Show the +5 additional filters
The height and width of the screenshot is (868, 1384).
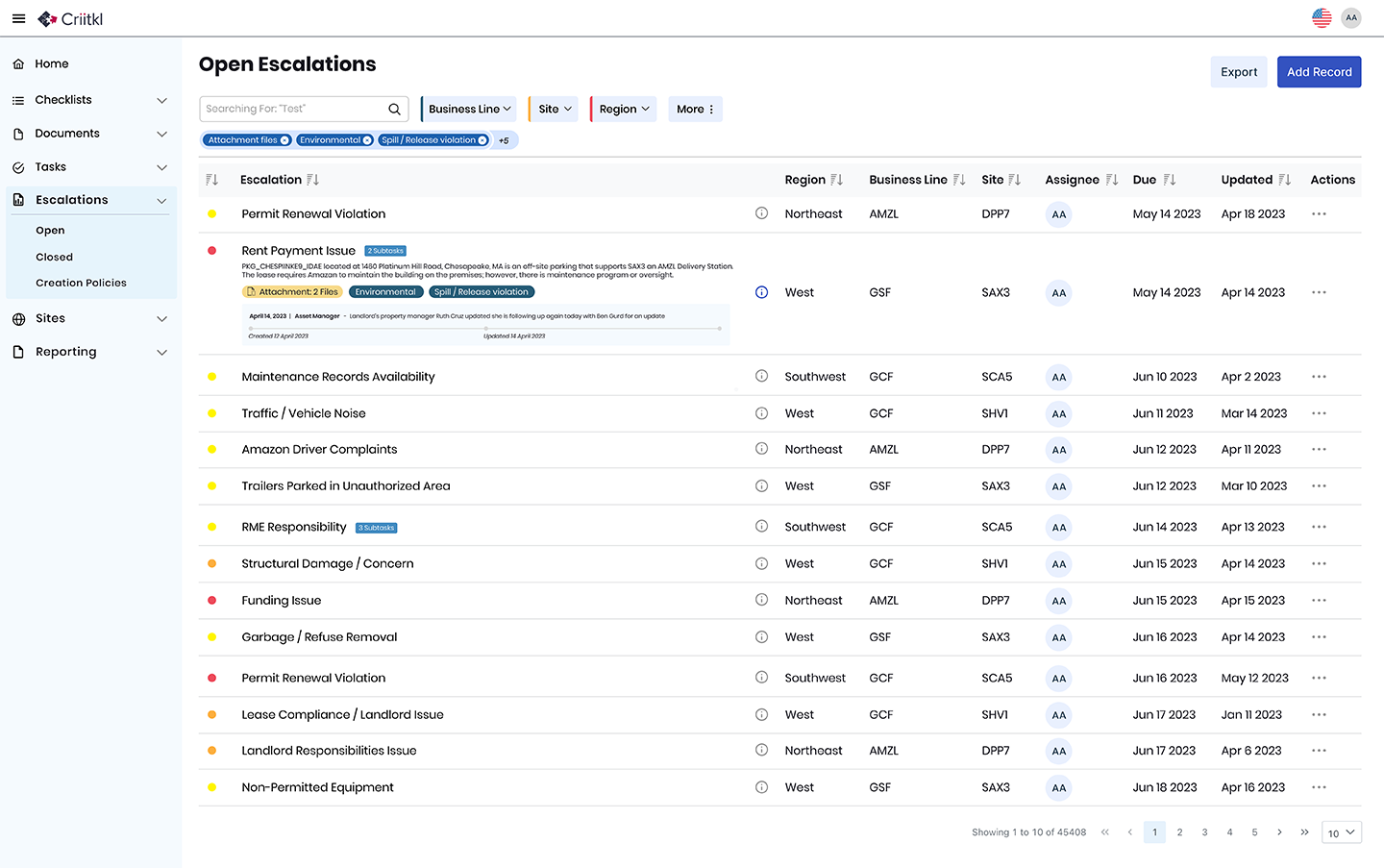[x=504, y=140]
